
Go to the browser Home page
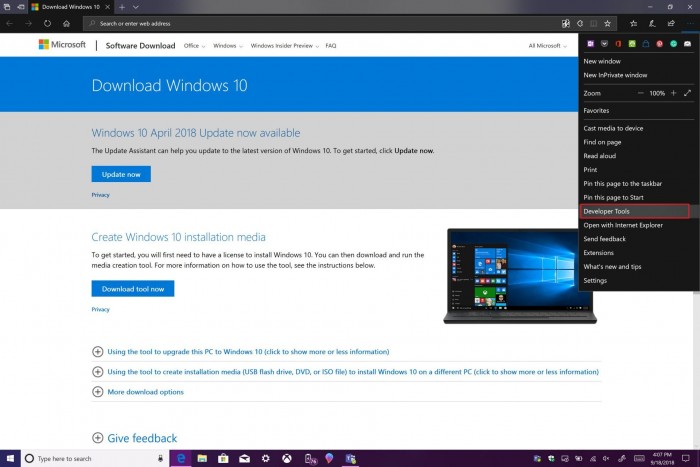(67, 24)
